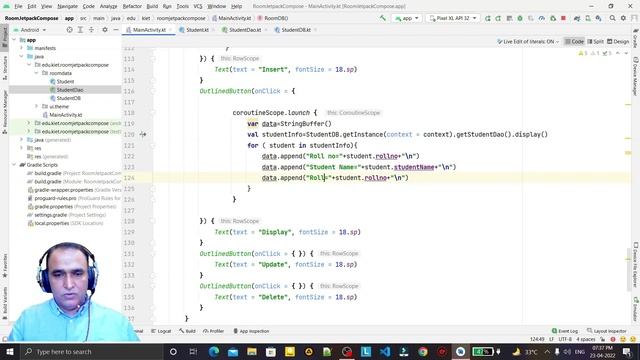Toggle the Favorites side tool tab

(x=4, y=265)
